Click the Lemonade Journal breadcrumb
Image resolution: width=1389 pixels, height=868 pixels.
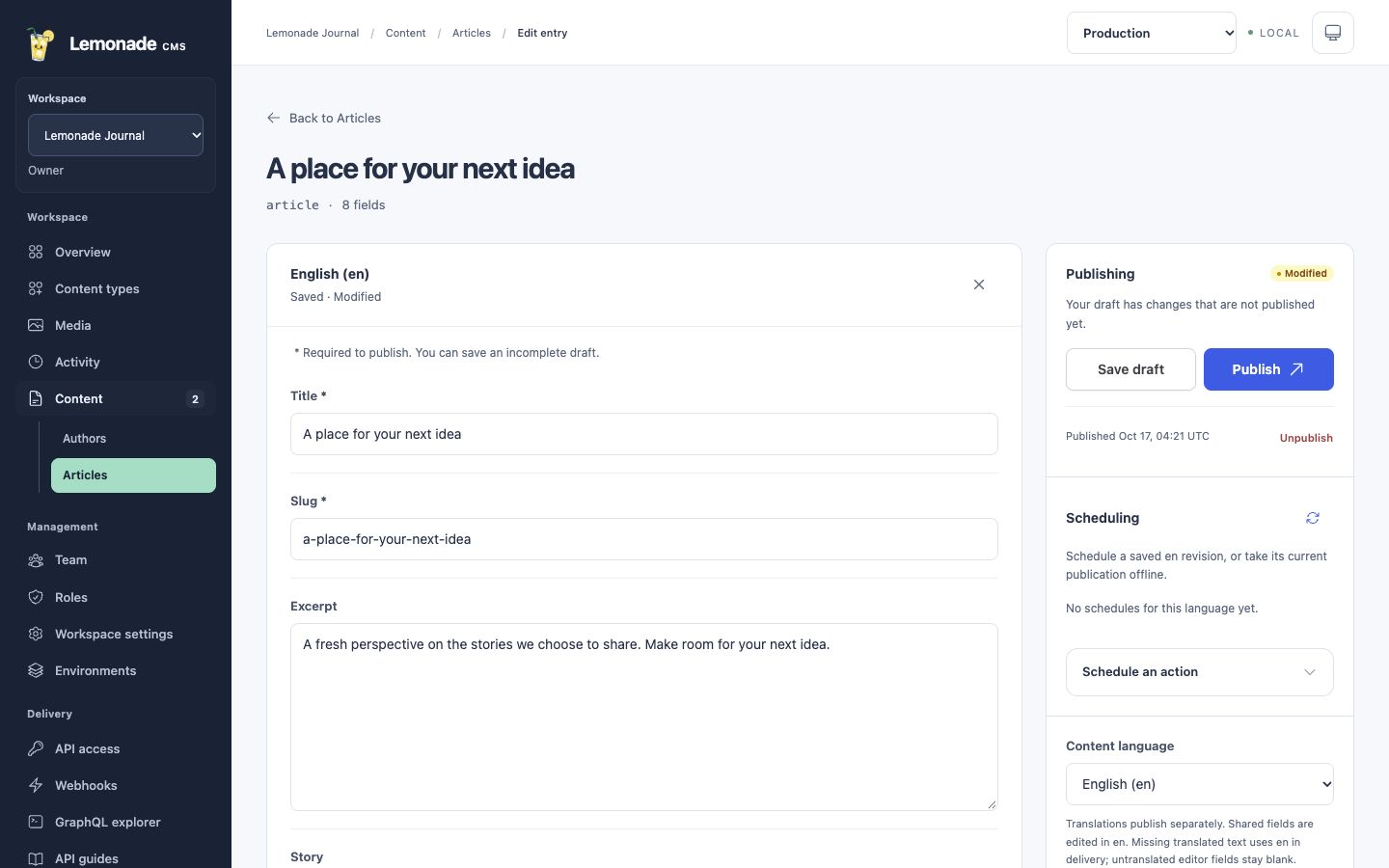click(x=313, y=33)
